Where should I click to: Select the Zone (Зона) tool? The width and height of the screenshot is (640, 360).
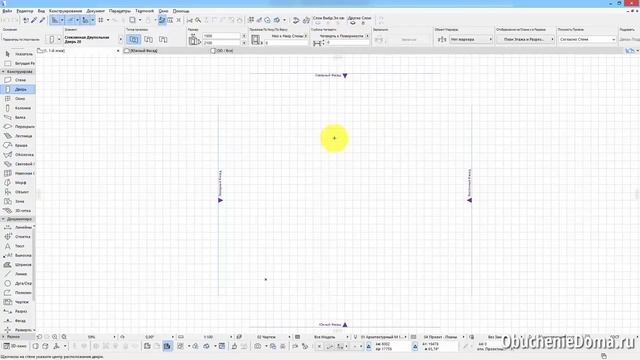(x=18, y=201)
